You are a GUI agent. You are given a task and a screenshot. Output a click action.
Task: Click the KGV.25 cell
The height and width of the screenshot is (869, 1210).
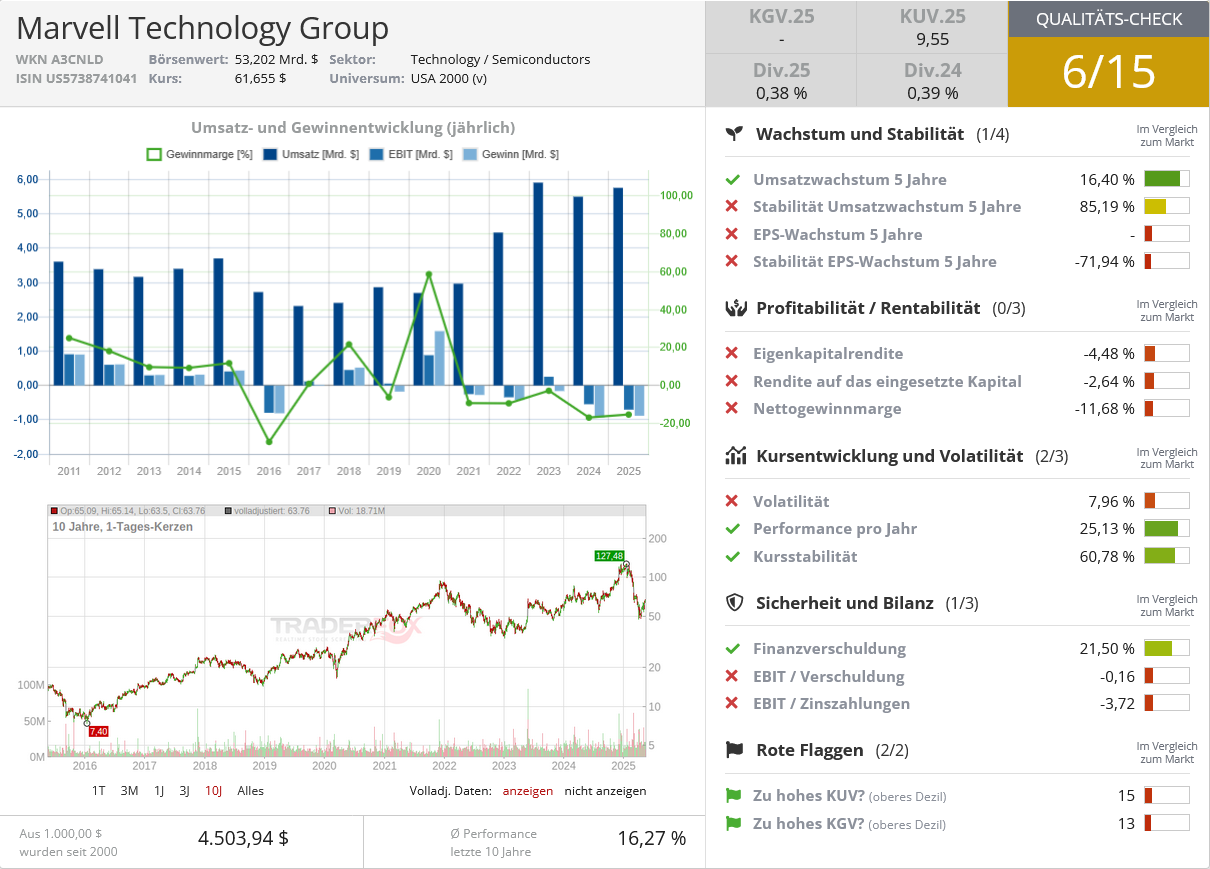[x=781, y=28]
